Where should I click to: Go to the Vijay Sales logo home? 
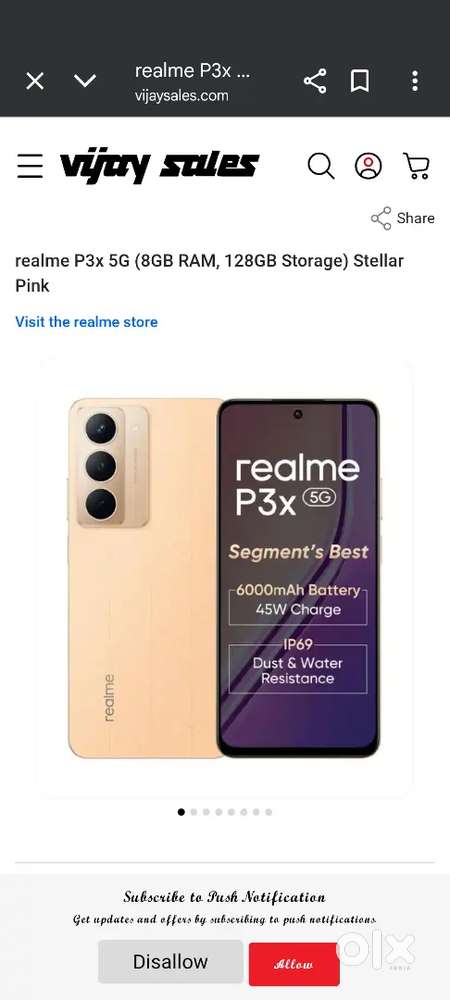[159, 166]
